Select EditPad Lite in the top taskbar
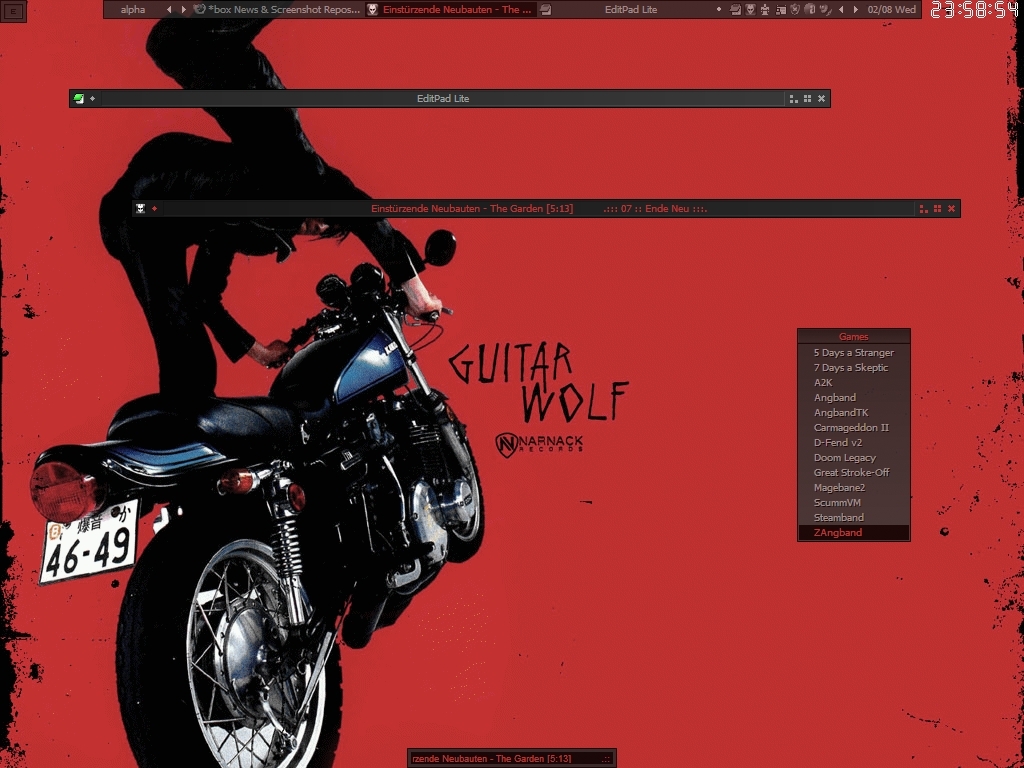 pyautogui.click(x=630, y=10)
